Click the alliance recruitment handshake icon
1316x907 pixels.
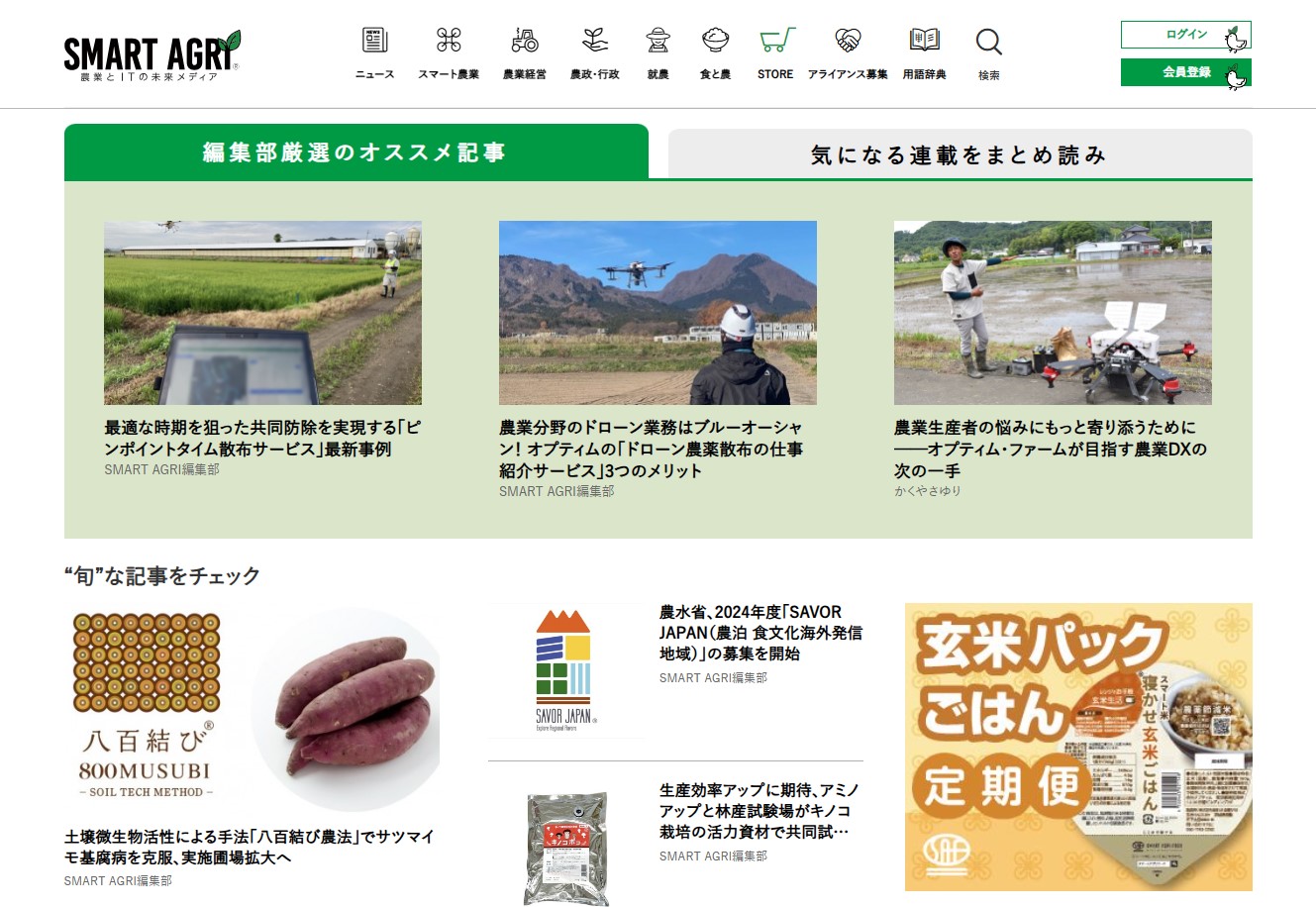848,41
